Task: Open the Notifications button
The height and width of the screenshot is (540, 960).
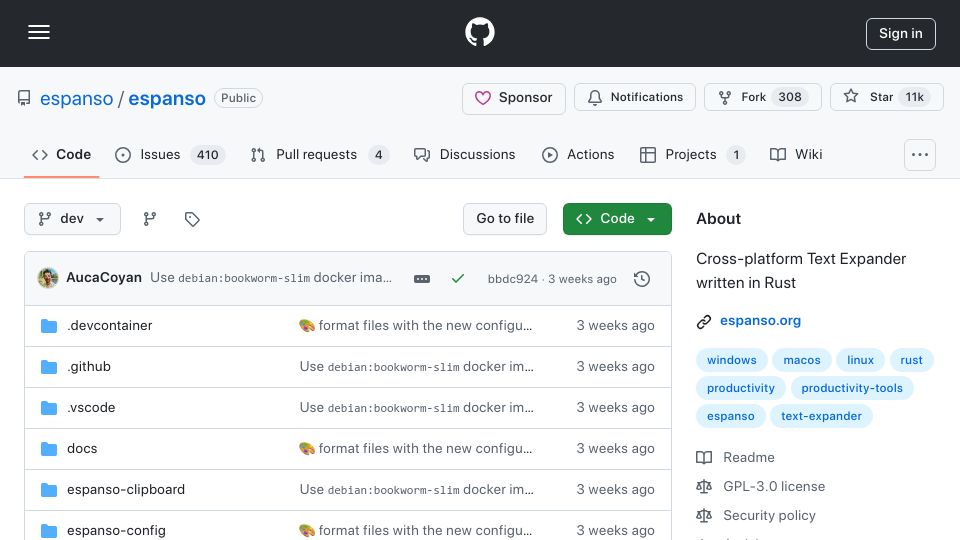Action: [x=635, y=97]
